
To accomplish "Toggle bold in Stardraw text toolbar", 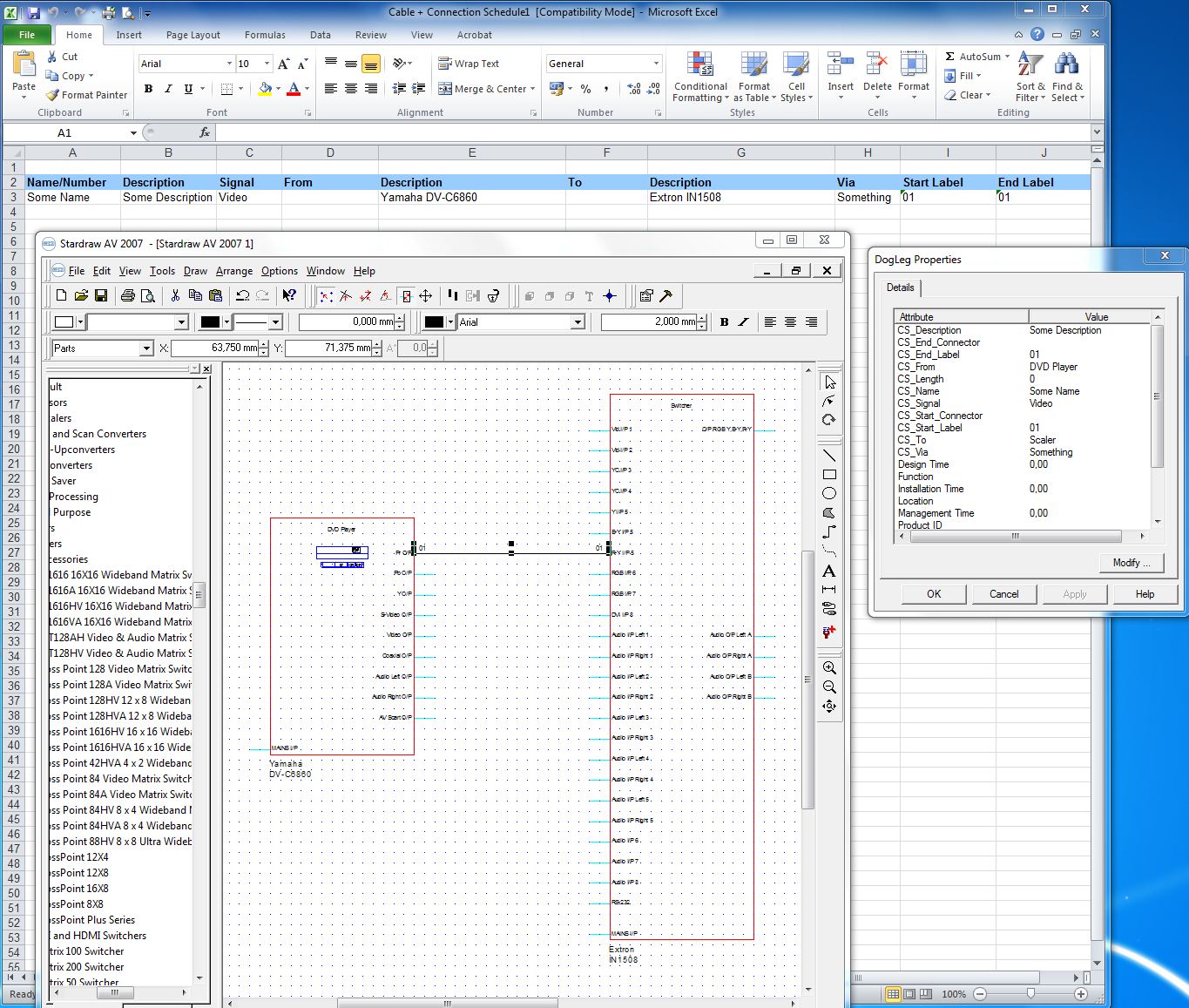I will pos(724,322).
